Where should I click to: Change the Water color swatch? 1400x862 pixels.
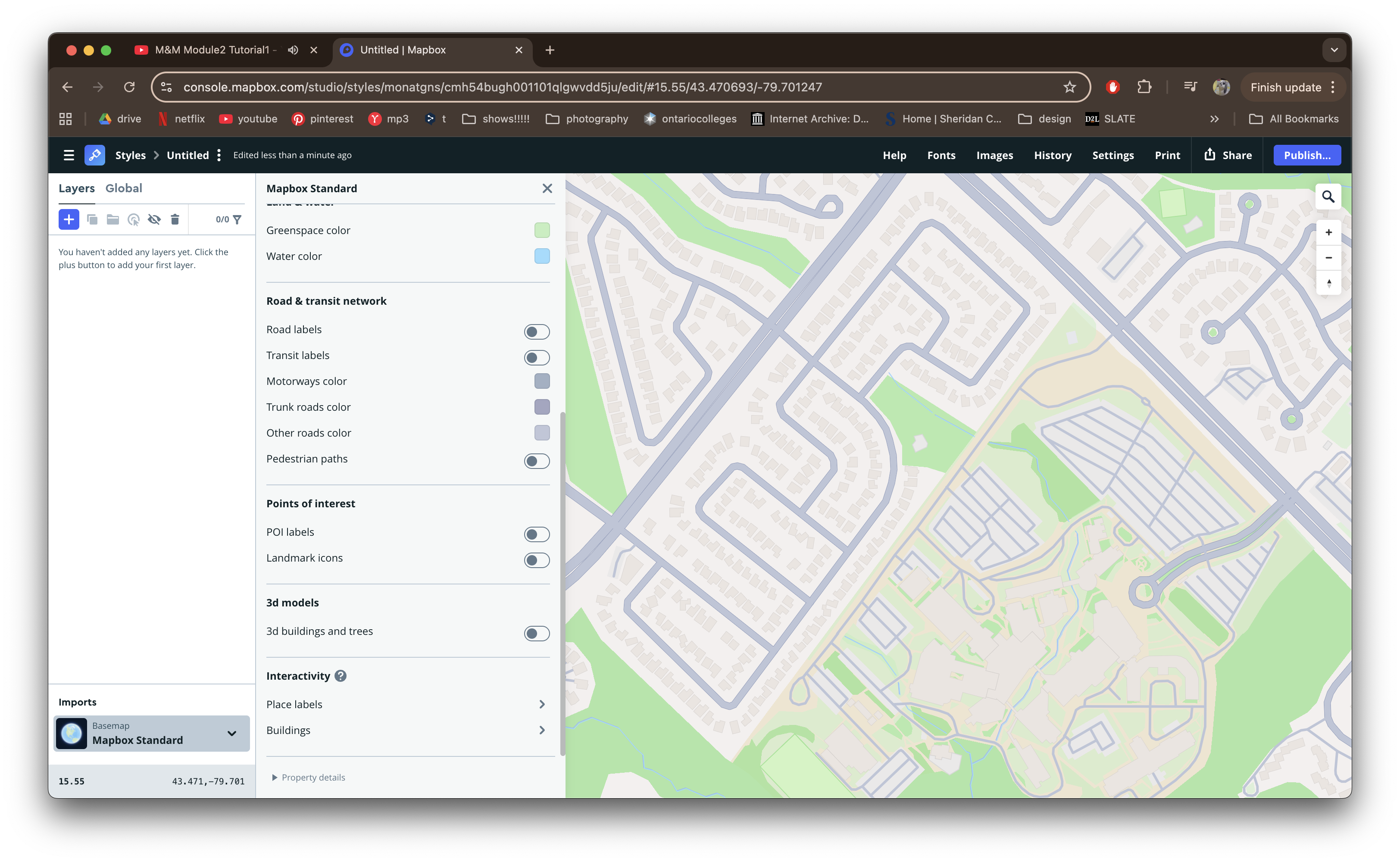541,256
